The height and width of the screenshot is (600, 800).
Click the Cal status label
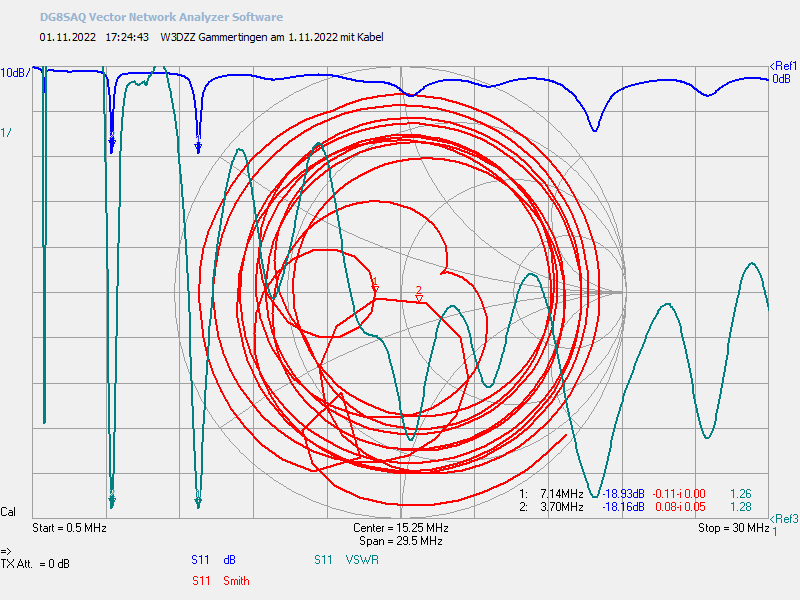tap(8, 512)
